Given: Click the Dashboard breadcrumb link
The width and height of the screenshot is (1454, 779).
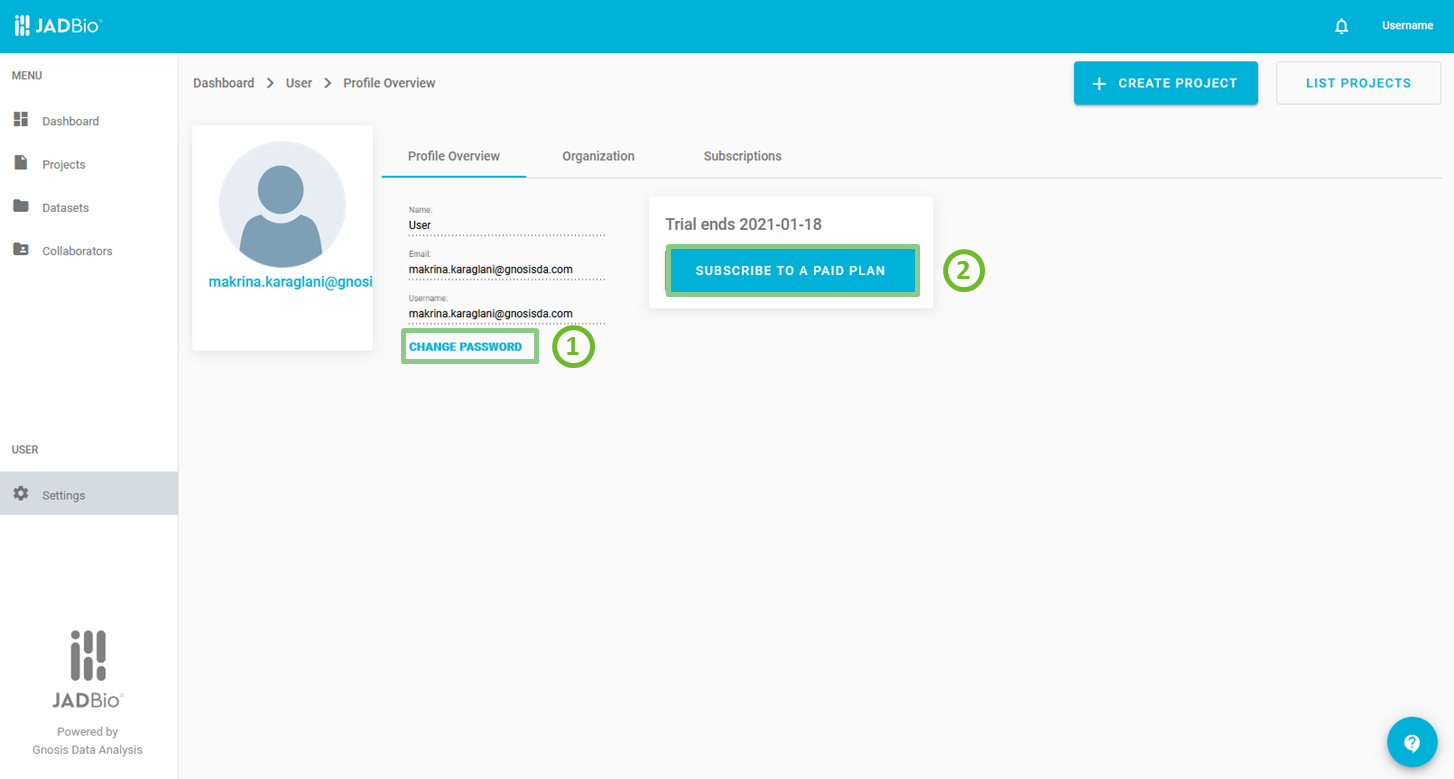Looking at the screenshot, I should (223, 83).
